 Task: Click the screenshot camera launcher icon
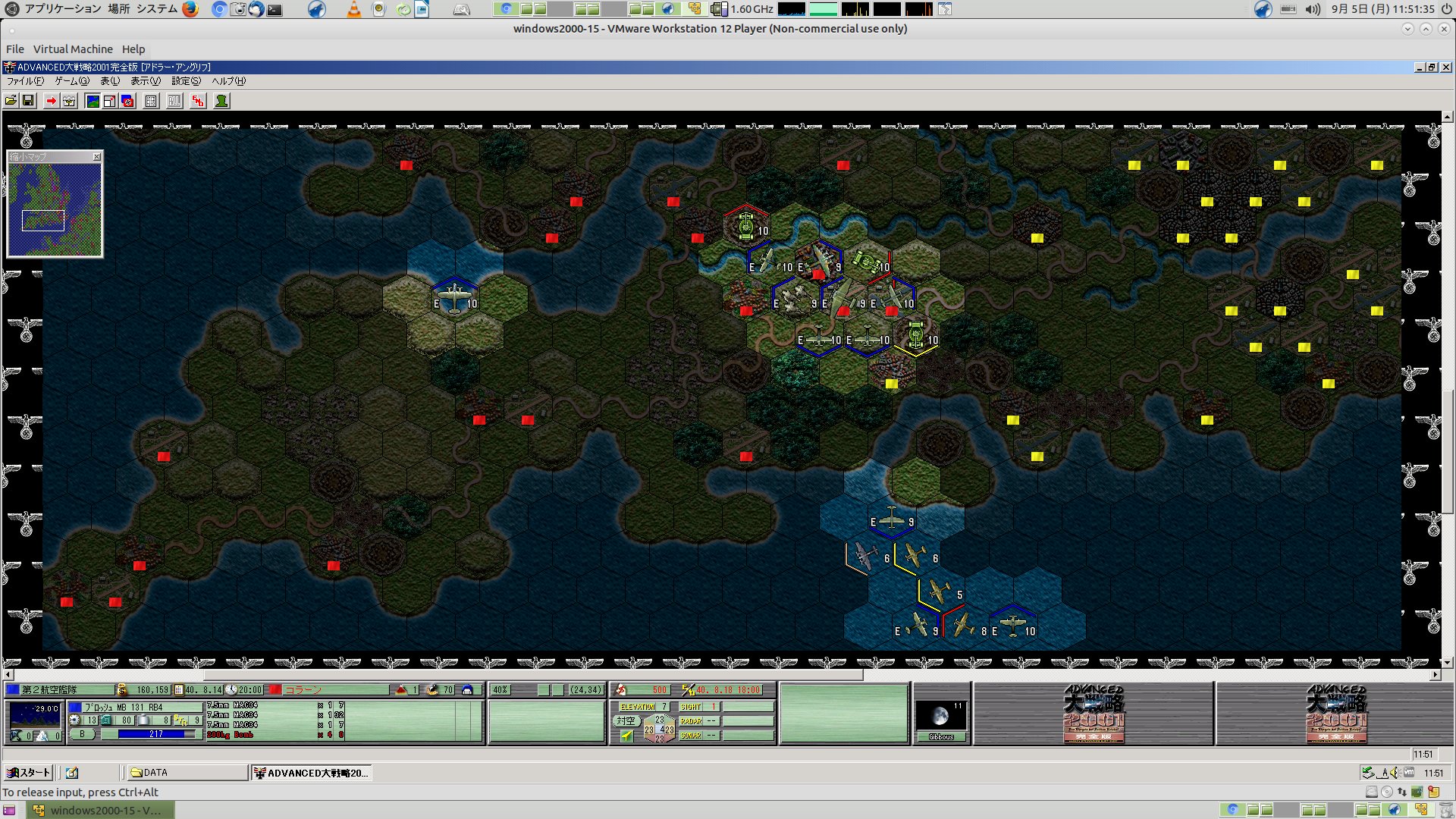(x=239, y=9)
